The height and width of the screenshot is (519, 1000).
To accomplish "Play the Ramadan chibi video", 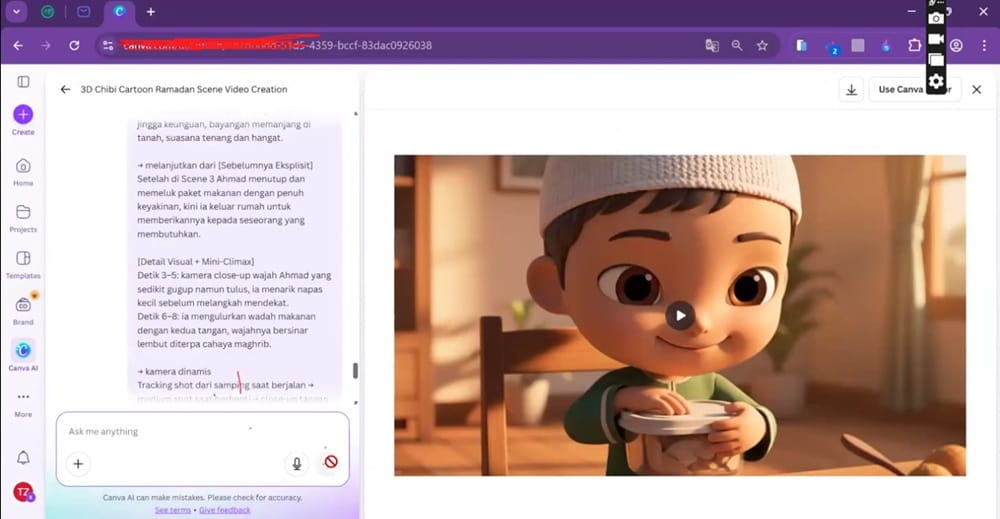I will [680, 315].
